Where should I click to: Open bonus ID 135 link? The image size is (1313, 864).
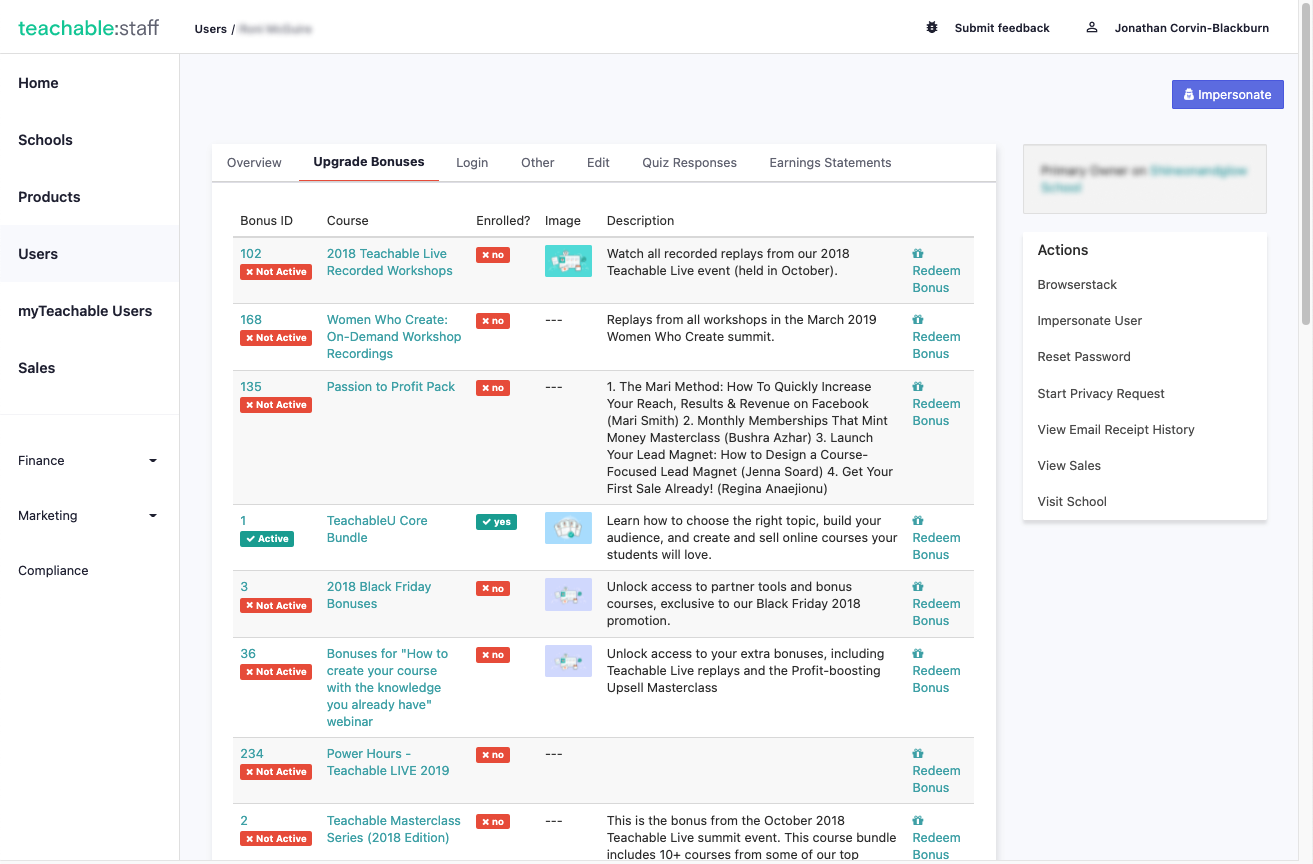pos(251,387)
